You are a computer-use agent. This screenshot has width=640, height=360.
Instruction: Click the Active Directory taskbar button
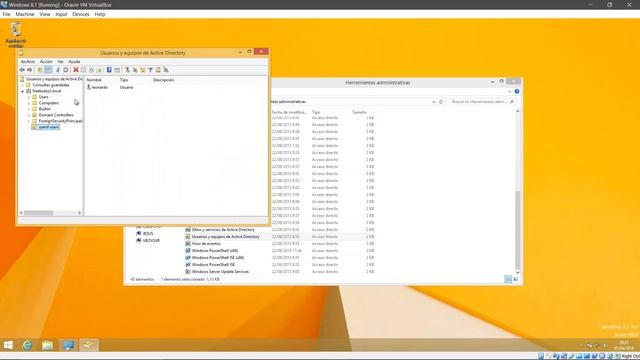point(89,345)
